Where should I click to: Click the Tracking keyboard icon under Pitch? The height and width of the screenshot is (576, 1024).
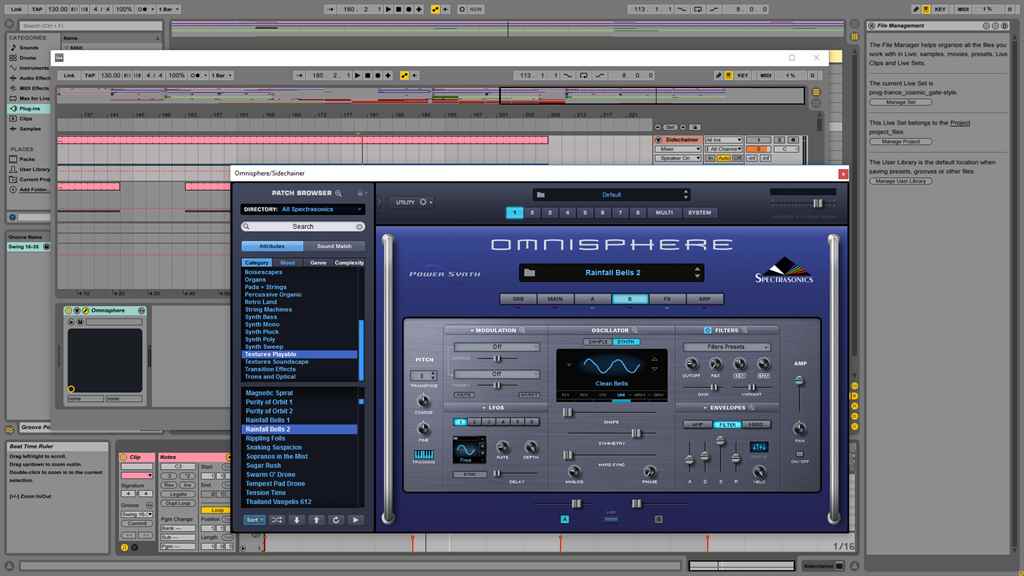click(x=423, y=455)
